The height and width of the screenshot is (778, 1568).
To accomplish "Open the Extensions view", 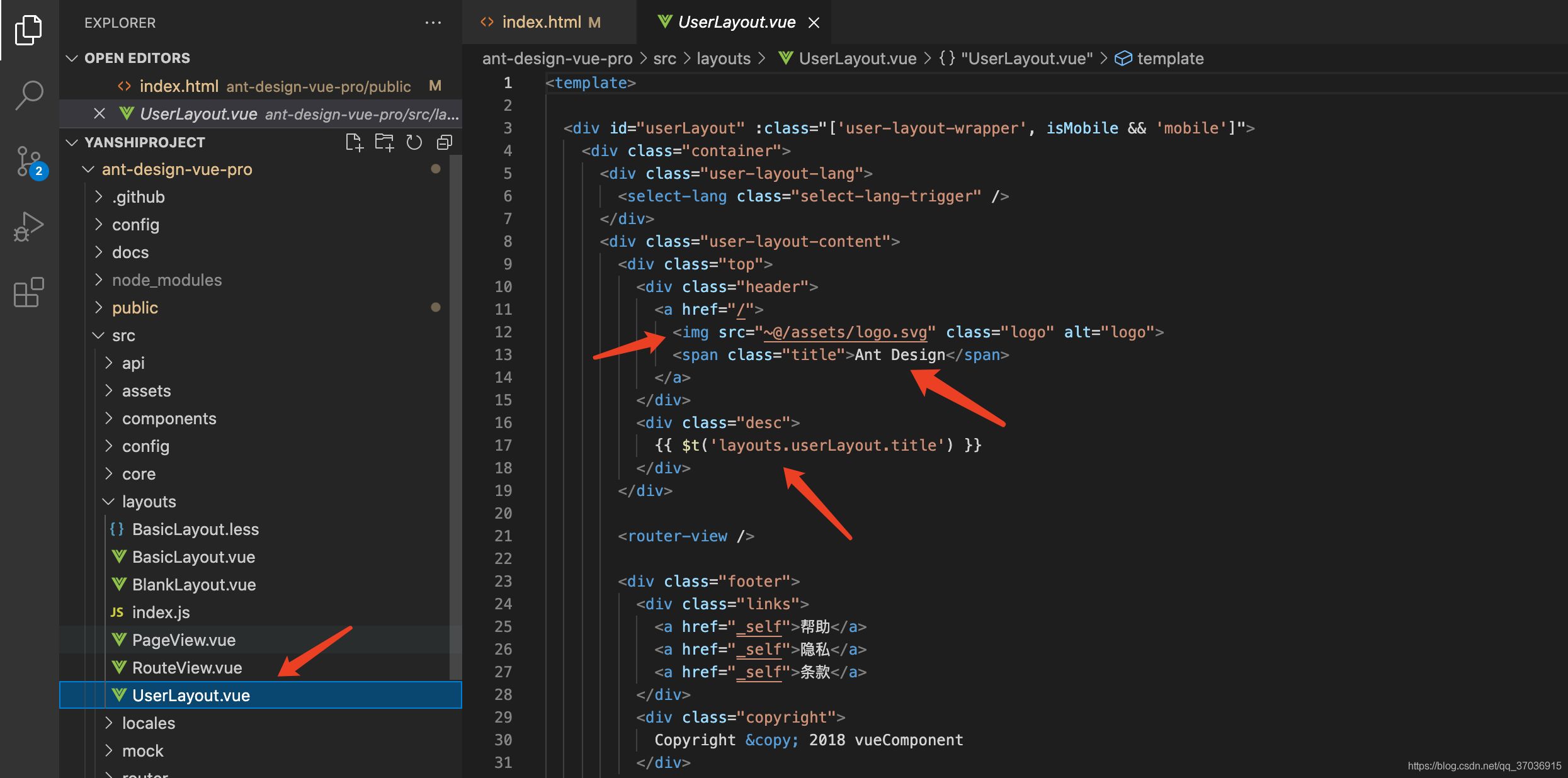I will click(29, 293).
